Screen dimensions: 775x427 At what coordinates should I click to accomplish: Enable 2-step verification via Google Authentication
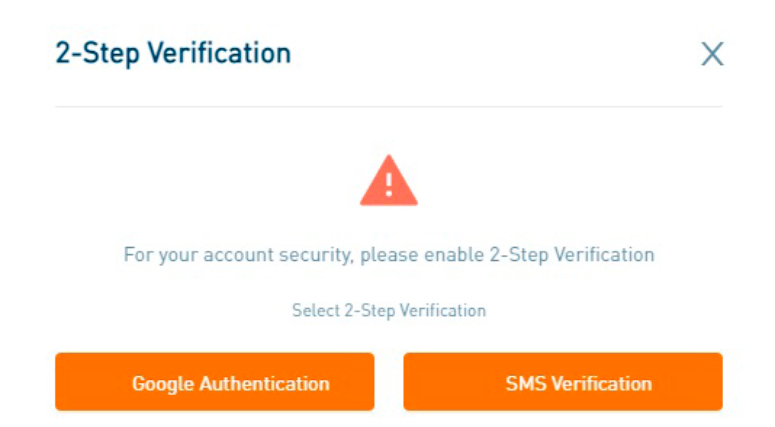[215, 382]
